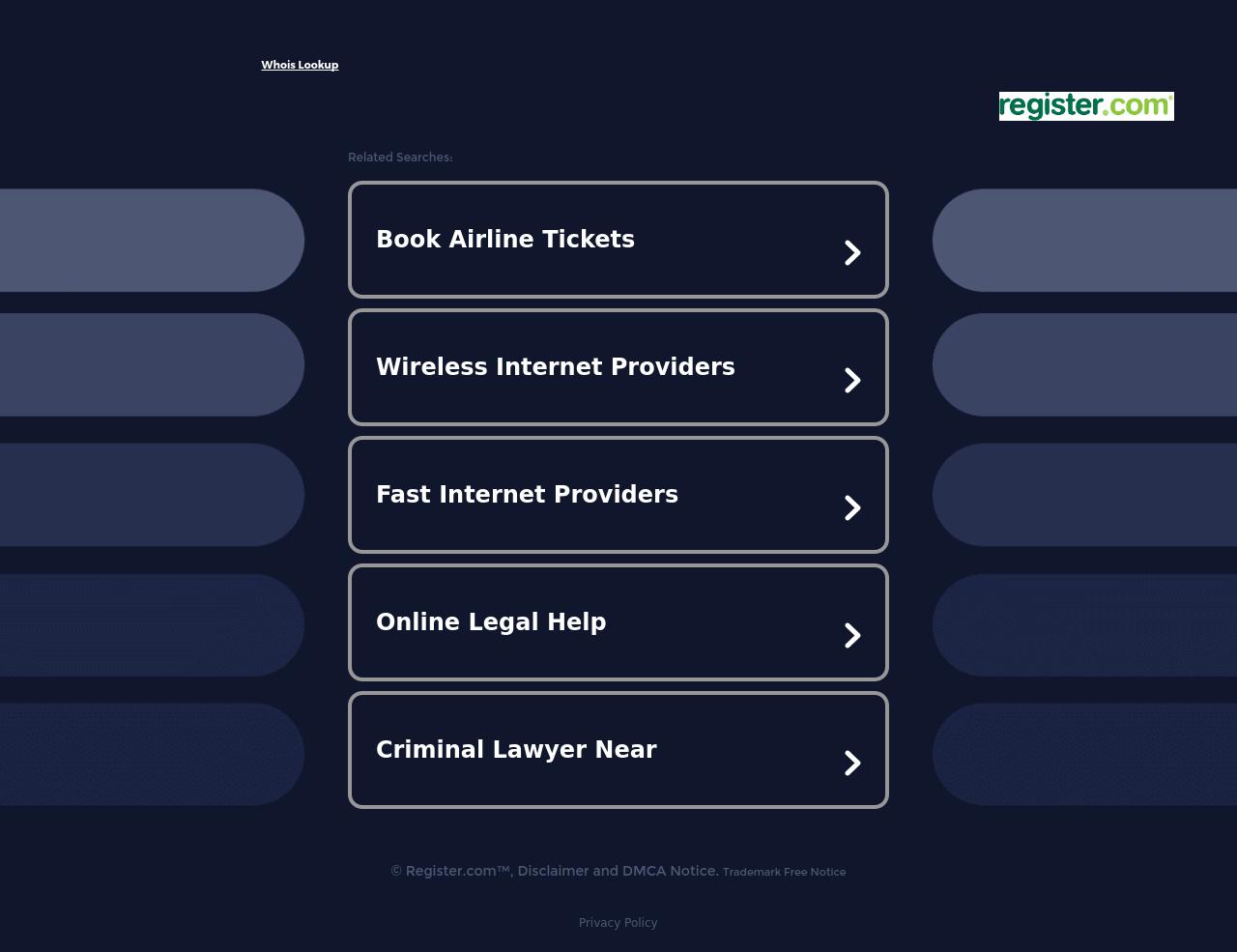The width and height of the screenshot is (1237, 952).
Task: Click the chevron next to Wireless Internet Providers
Action: (x=852, y=381)
